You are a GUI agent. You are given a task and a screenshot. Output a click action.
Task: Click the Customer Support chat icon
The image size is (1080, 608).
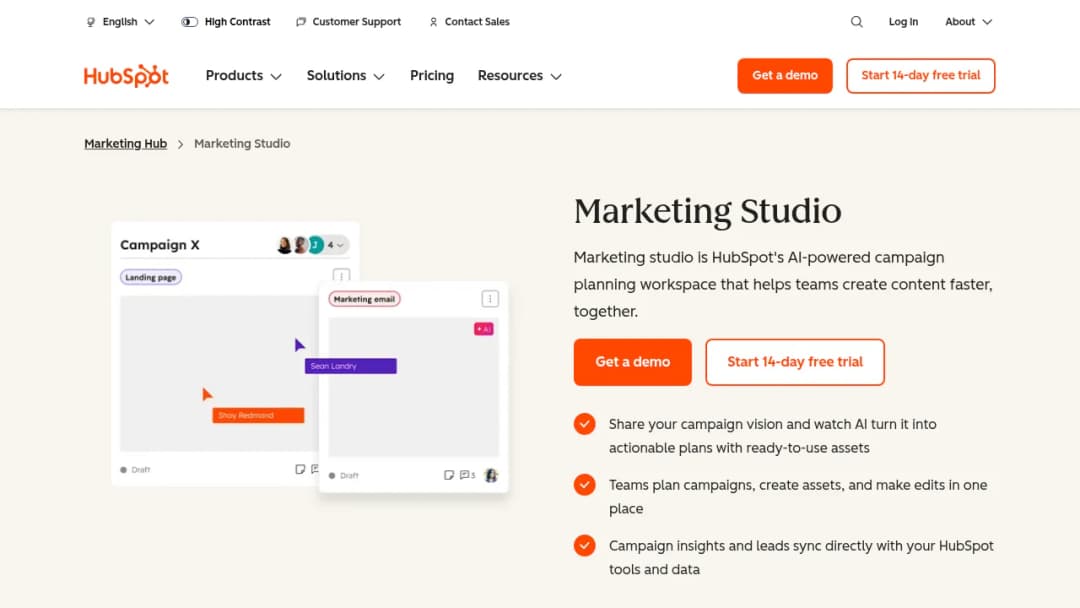(x=301, y=22)
